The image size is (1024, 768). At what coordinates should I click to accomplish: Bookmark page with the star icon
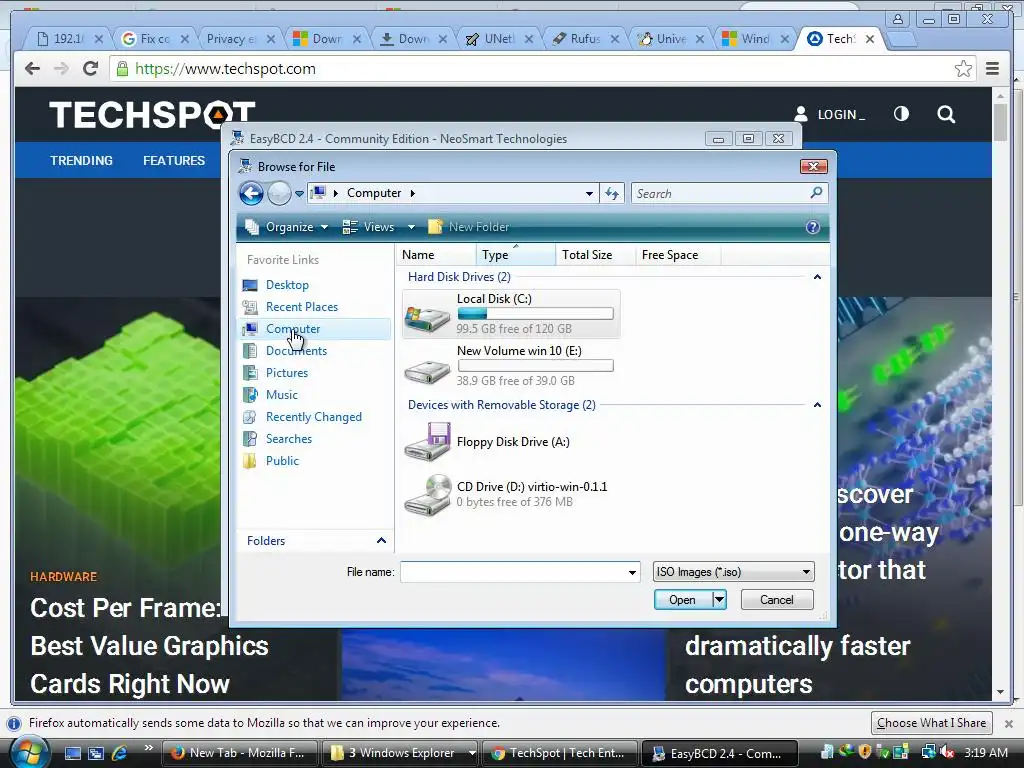point(963,69)
